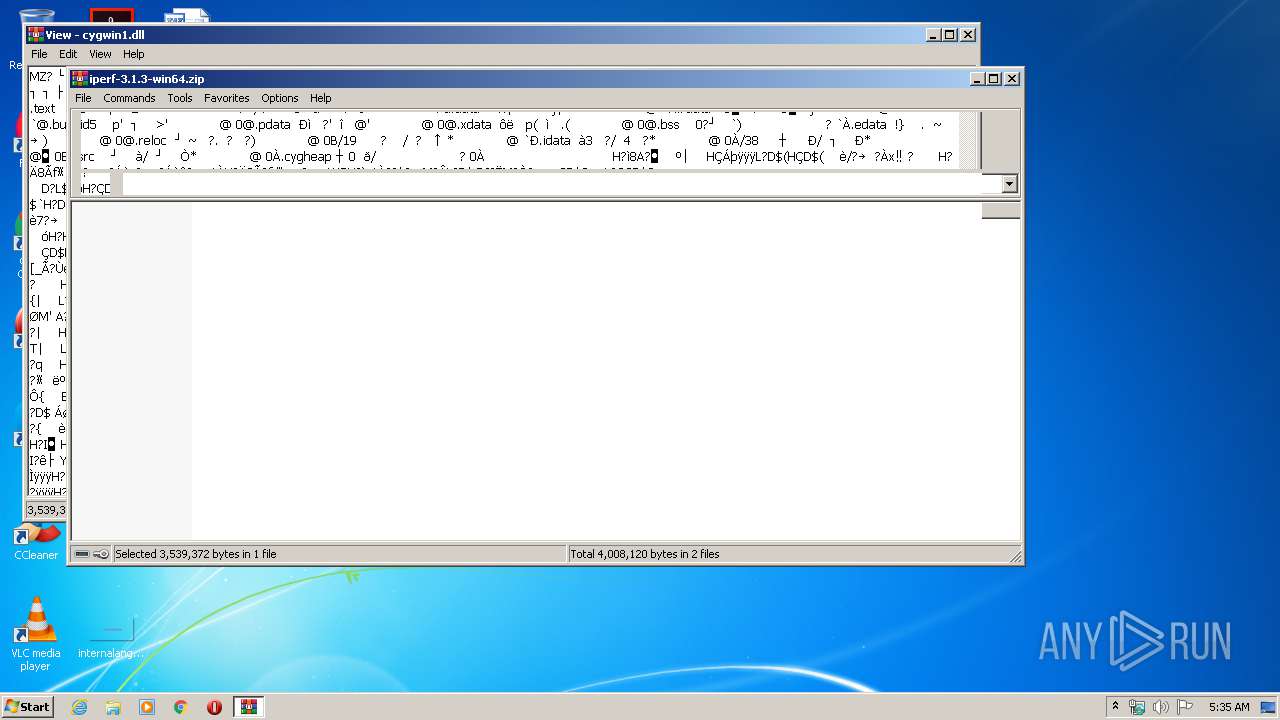Close the iperf-3.1.3-win64.zip window
1280x720 pixels.
[x=1012, y=78]
